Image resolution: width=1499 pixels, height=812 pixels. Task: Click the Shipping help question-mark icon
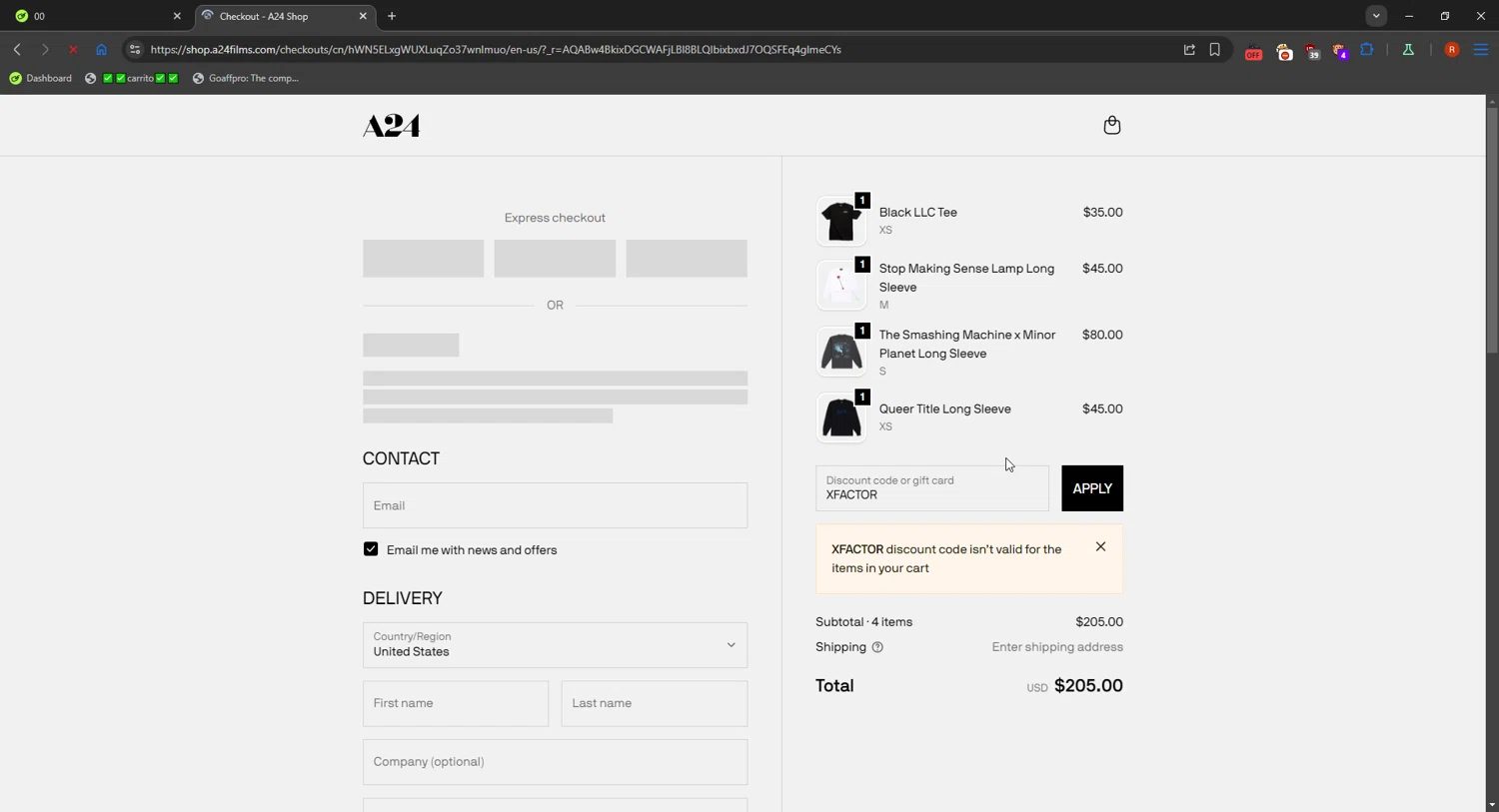click(877, 647)
